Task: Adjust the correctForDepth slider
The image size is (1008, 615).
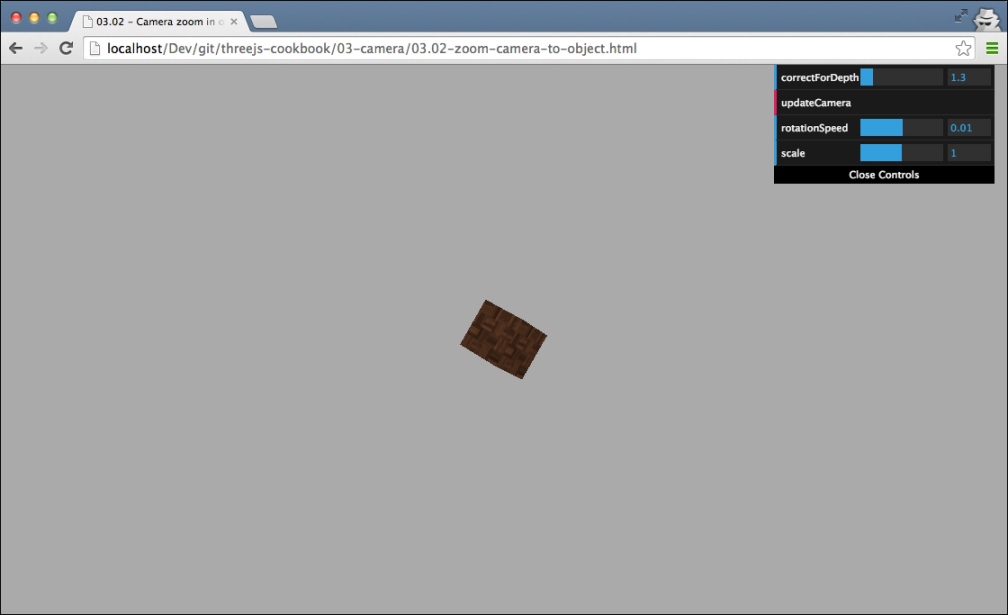Action: tap(901, 77)
